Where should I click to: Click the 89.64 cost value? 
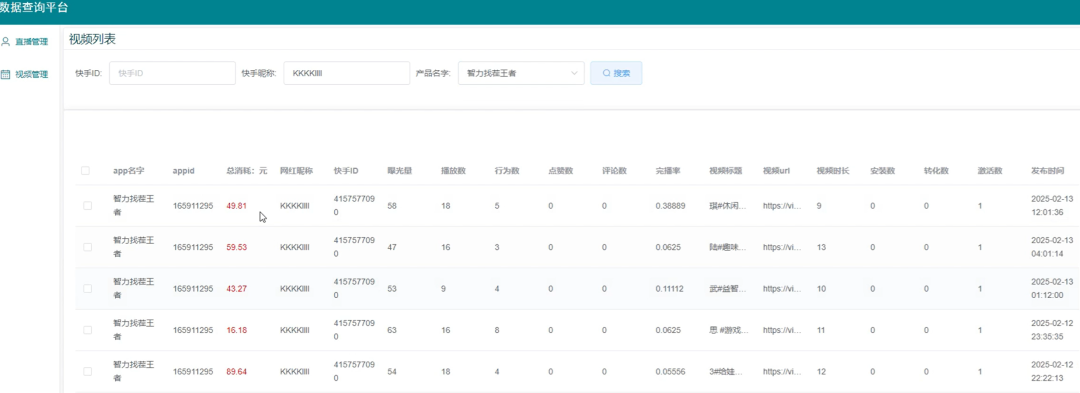pyautogui.click(x=236, y=371)
